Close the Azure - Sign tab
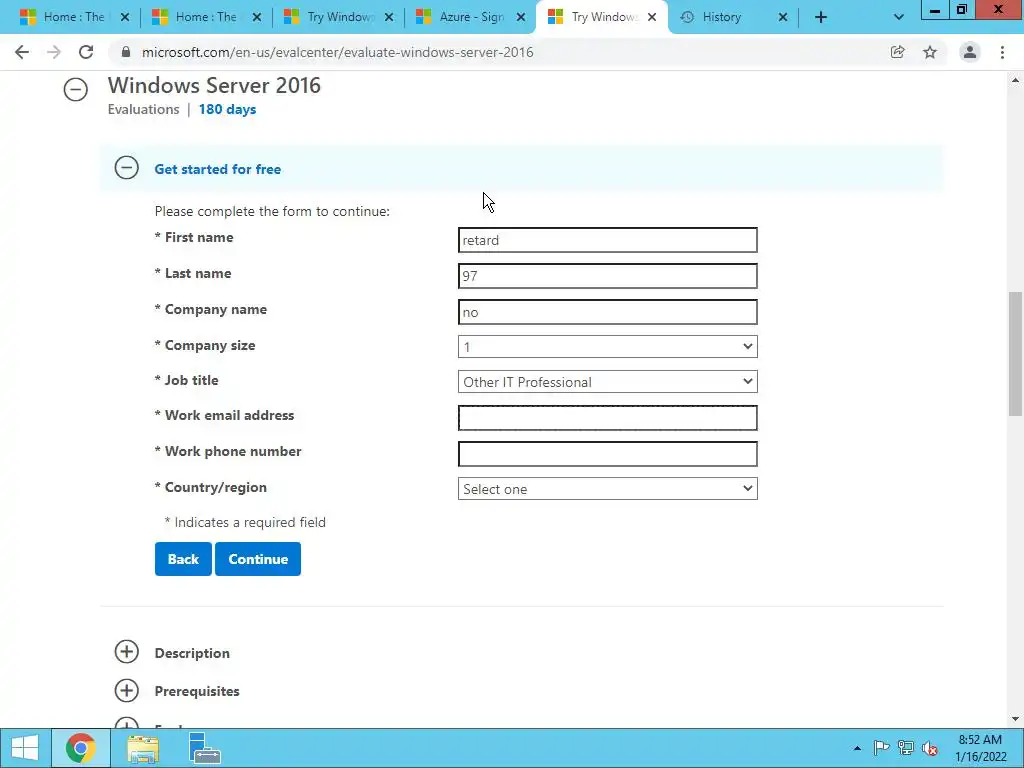The width and height of the screenshot is (1024, 768). pos(520,18)
